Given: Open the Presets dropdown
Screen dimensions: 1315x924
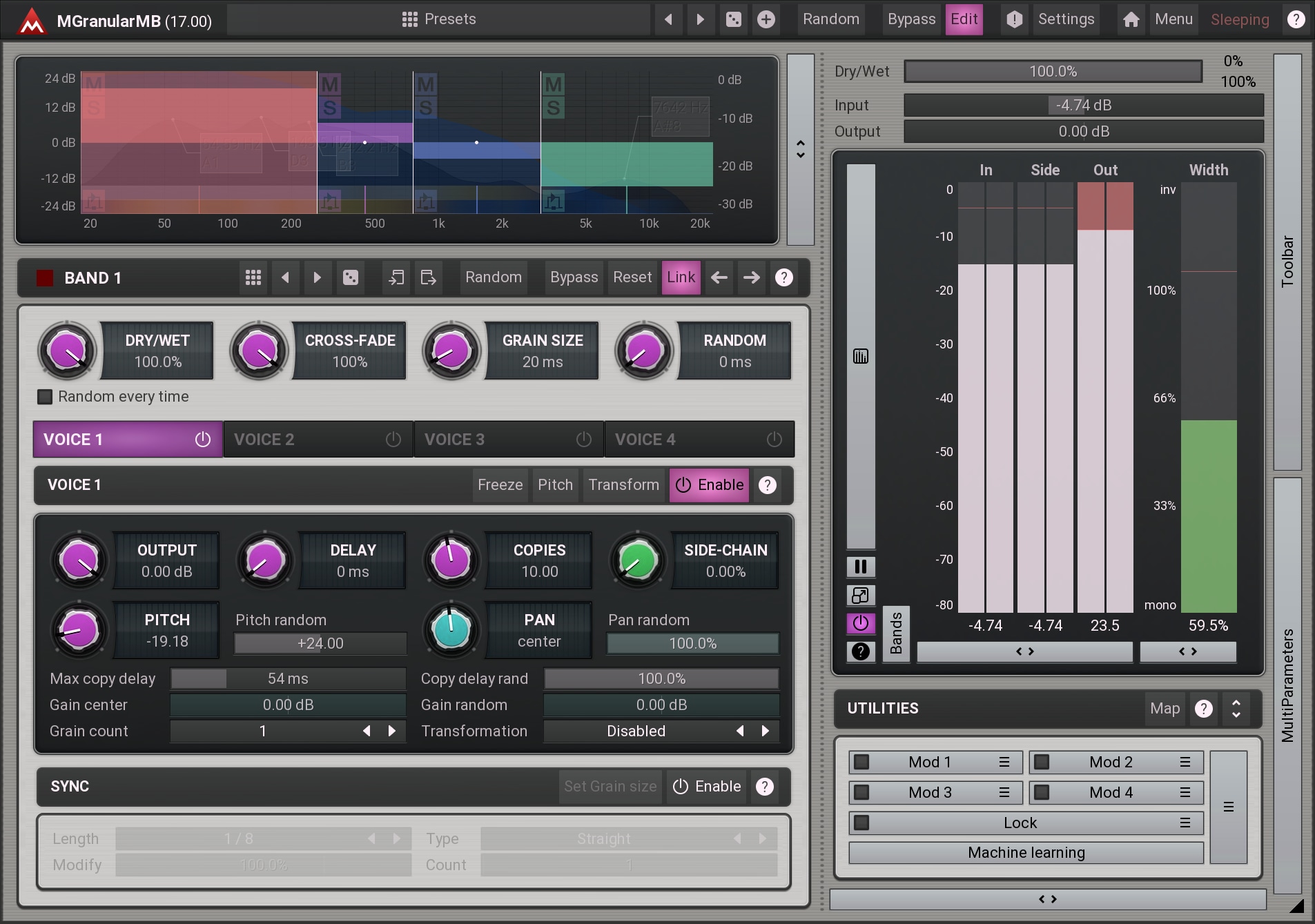Looking at the screenshot, I should point(439,19).
